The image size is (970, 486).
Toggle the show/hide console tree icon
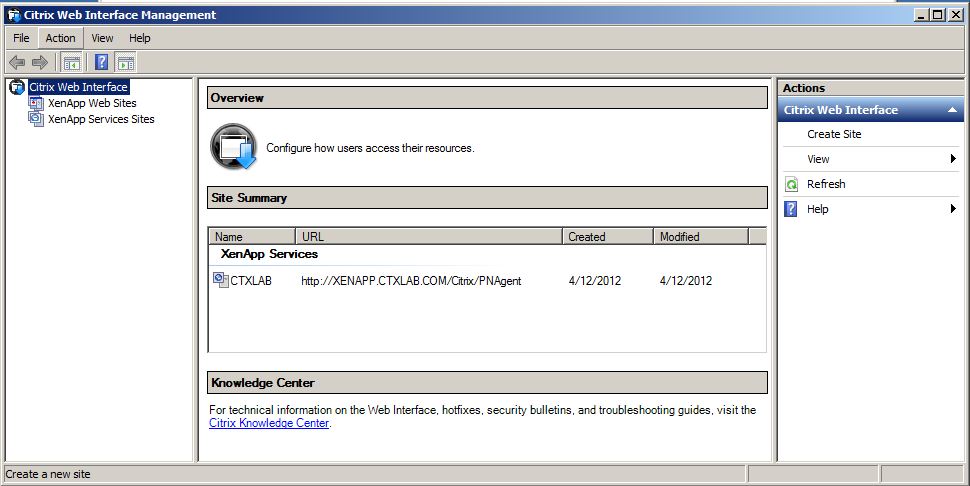pos(72,62)
